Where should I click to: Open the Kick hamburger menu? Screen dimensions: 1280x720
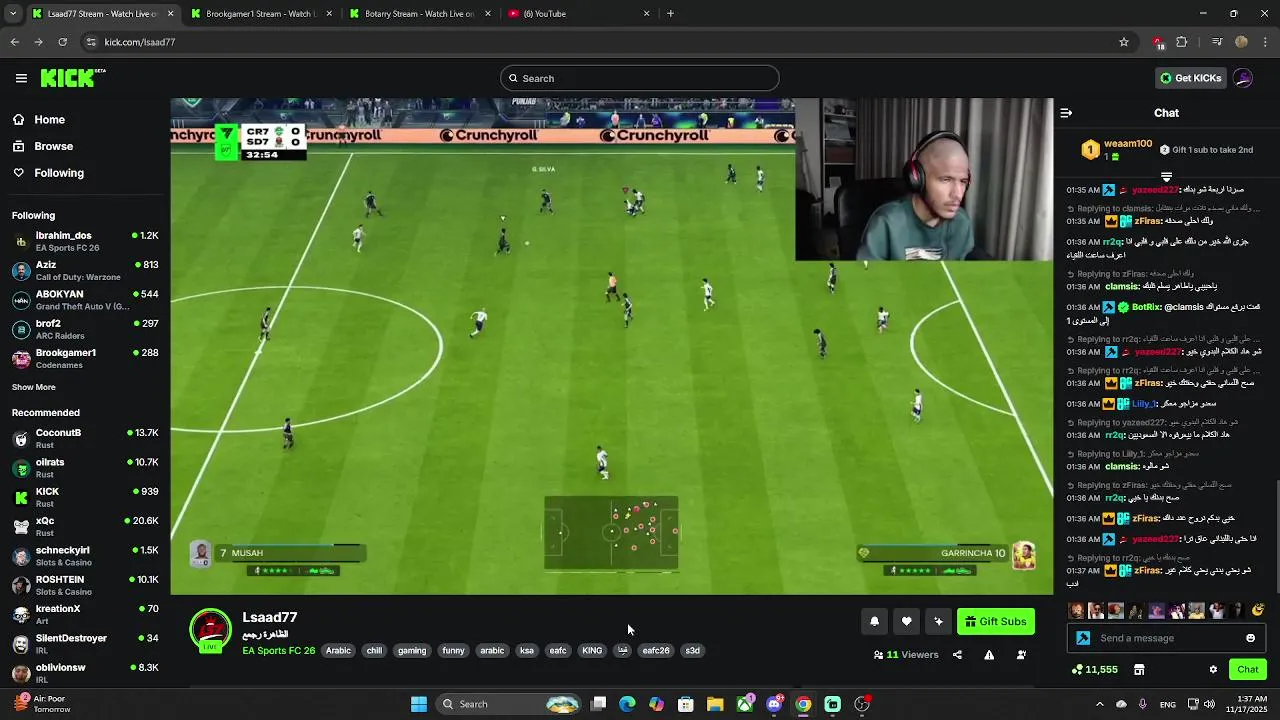coord(21,78)
